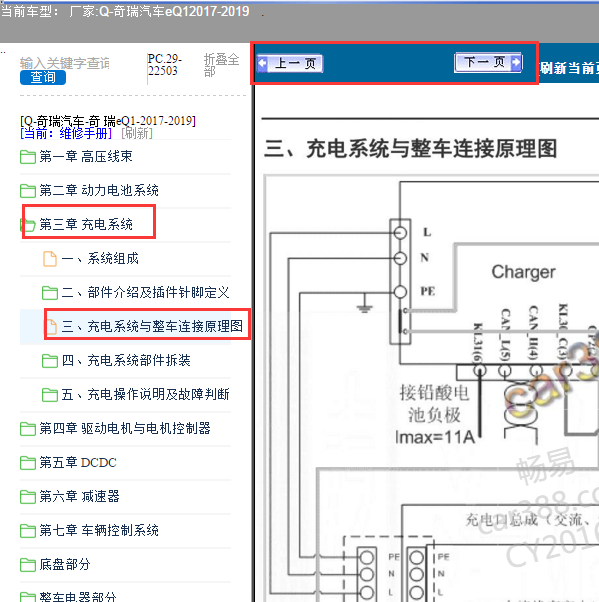Click 刷新当前页 refresh link in blue bar
This screenshot has width=599, height=602.
pyautogui.click(x=569, y=68)
